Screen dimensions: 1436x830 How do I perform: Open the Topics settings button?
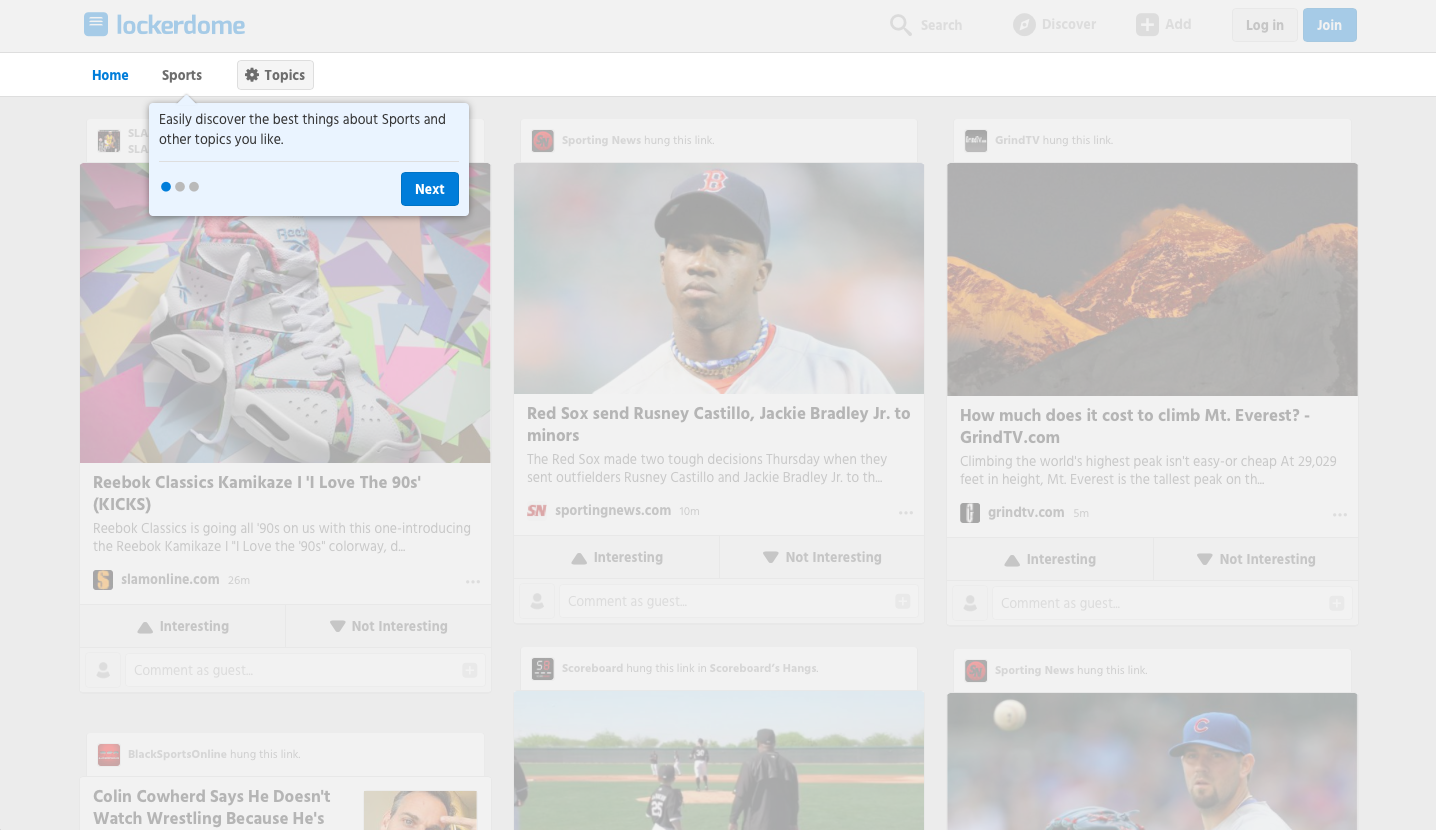click(275, 75)
